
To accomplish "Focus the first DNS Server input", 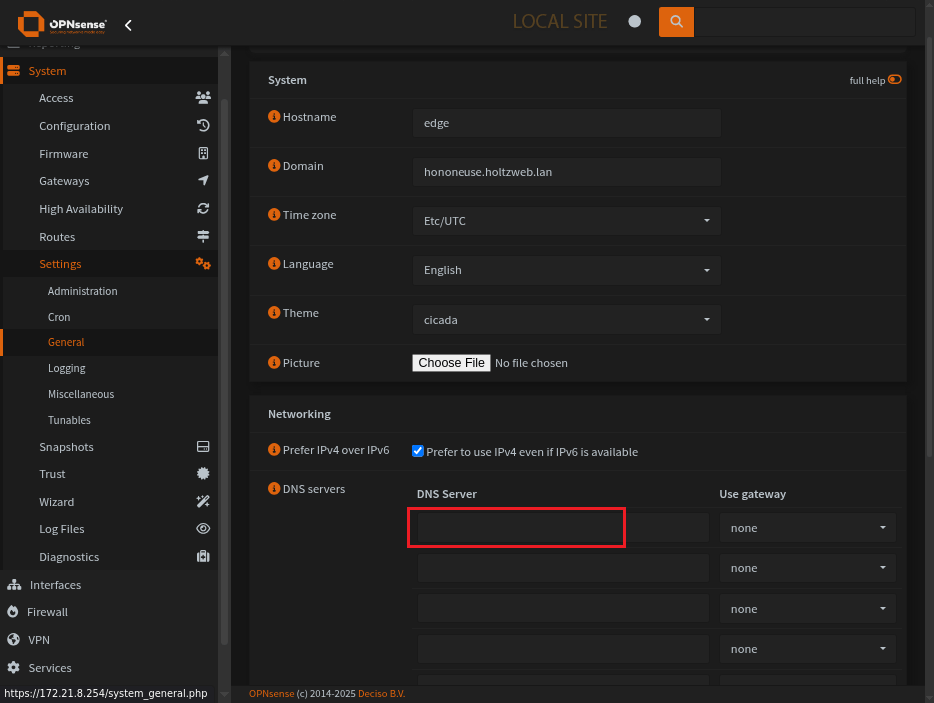I will click(563, 528).
